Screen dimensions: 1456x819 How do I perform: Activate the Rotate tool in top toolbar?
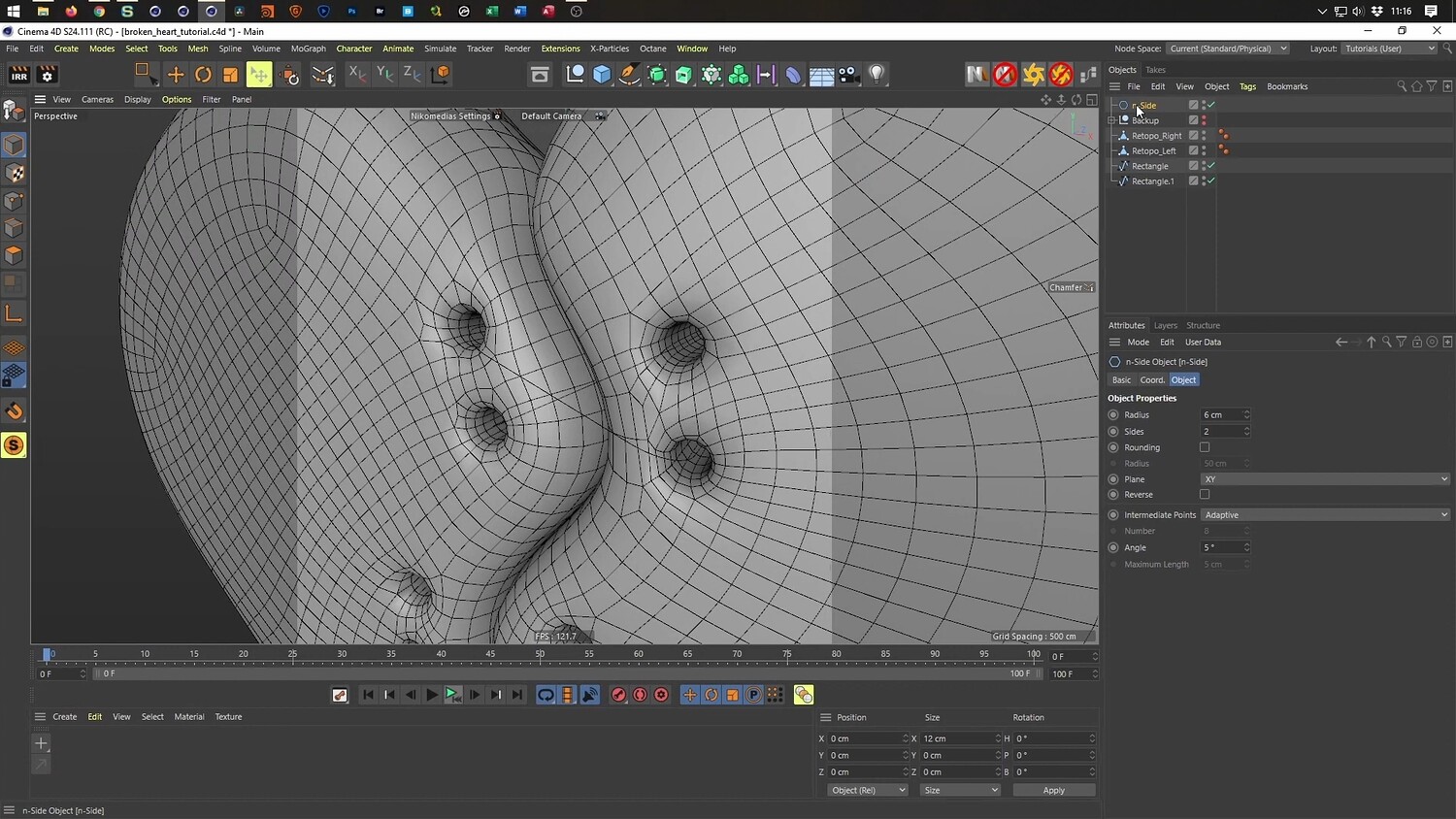point(203,75)
